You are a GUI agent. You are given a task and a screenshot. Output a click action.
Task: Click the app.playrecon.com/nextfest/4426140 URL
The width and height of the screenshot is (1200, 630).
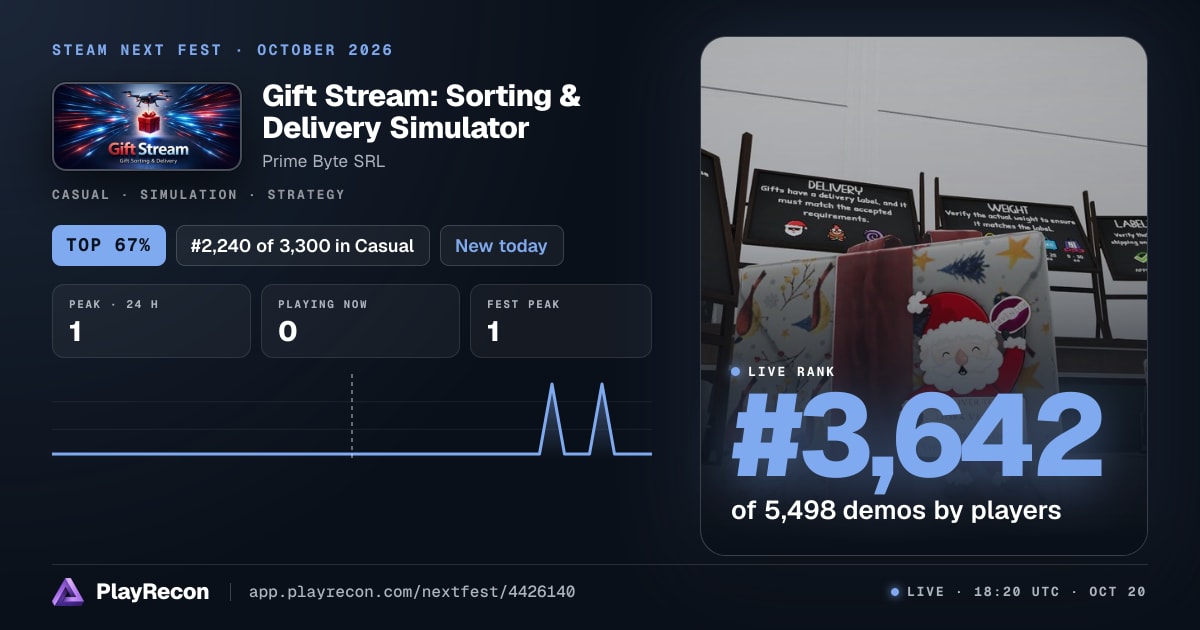pos(412,592)
